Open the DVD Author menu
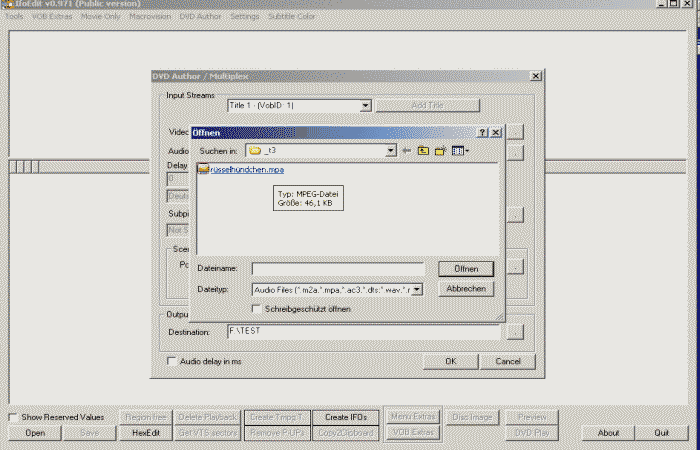Image resolution: width=700 pixels, height=450 pixels. (200, 17)
